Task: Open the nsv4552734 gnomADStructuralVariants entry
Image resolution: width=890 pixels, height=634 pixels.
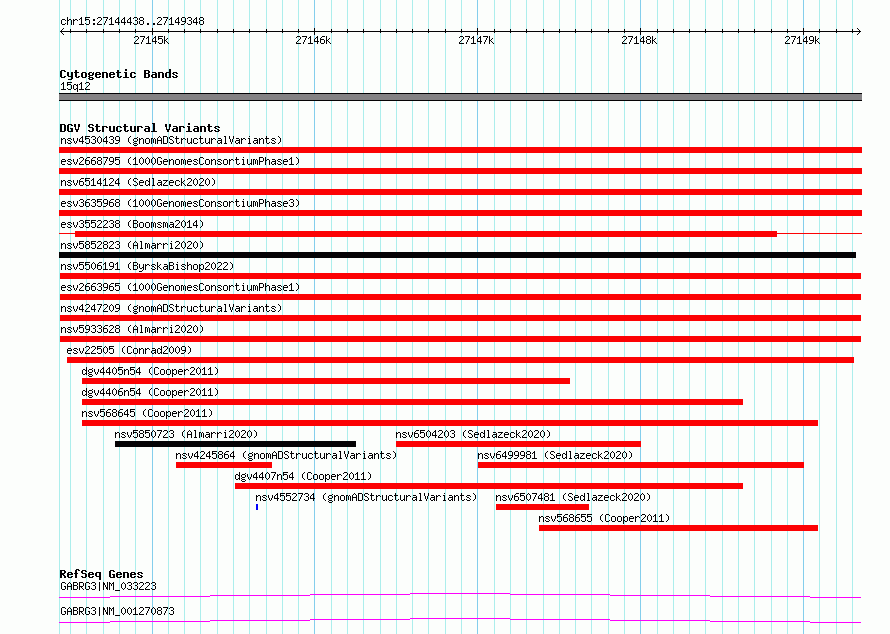Action: 366,497
